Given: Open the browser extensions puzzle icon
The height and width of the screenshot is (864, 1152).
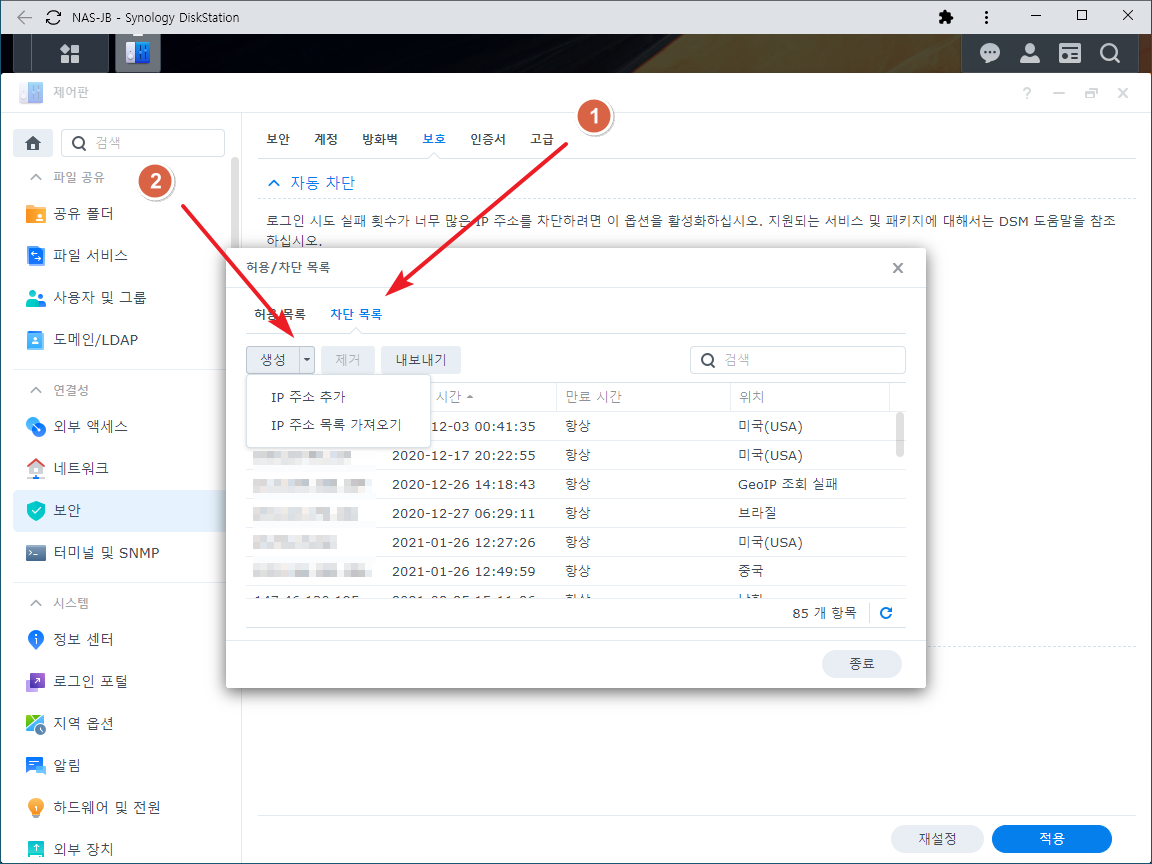Looking at the screenshot, I should [946, 17].
